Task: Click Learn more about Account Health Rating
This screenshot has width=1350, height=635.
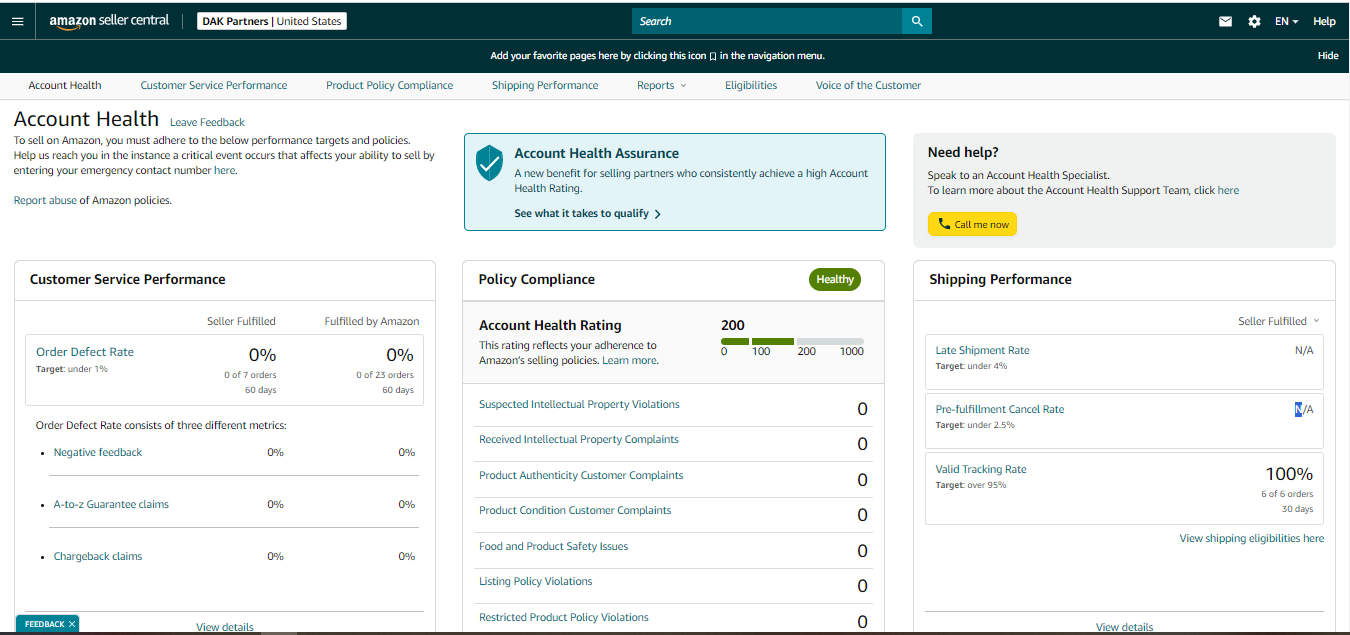Action: tap(629, 361)
